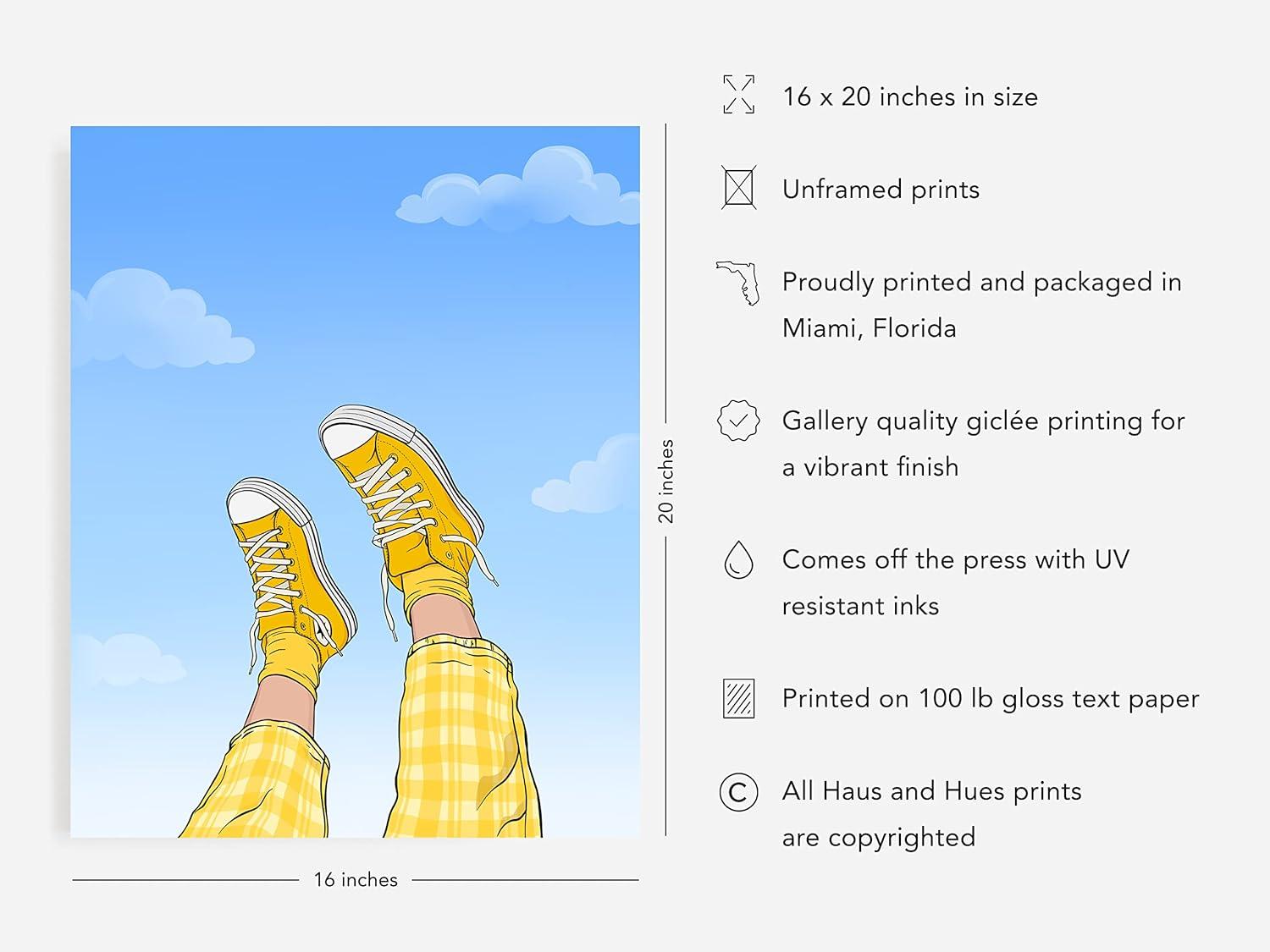Click the hatched paper icon
The image size is (1270, 952).
click(738, 698)
